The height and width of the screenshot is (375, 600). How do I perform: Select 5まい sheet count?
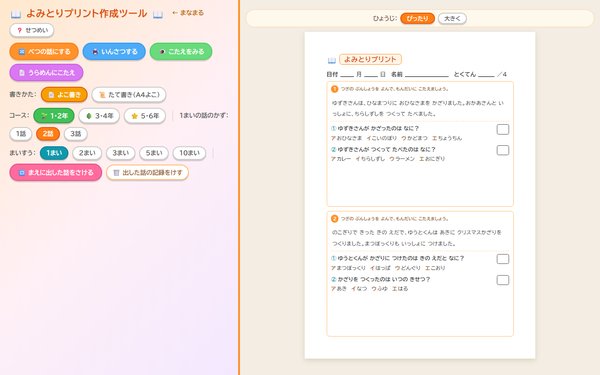[x=154, y=153]
